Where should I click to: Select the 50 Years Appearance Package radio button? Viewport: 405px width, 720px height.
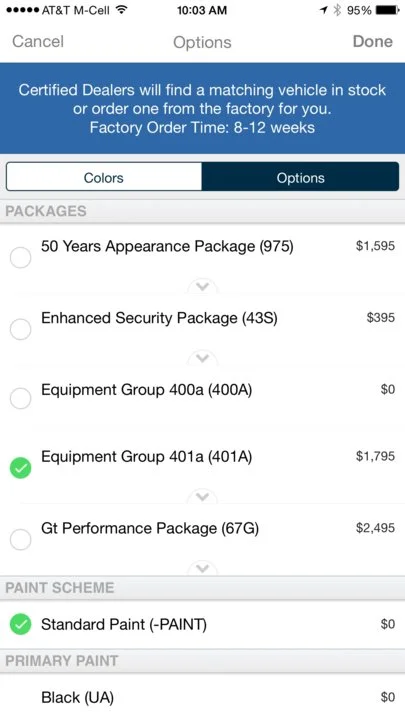[20, 258]
